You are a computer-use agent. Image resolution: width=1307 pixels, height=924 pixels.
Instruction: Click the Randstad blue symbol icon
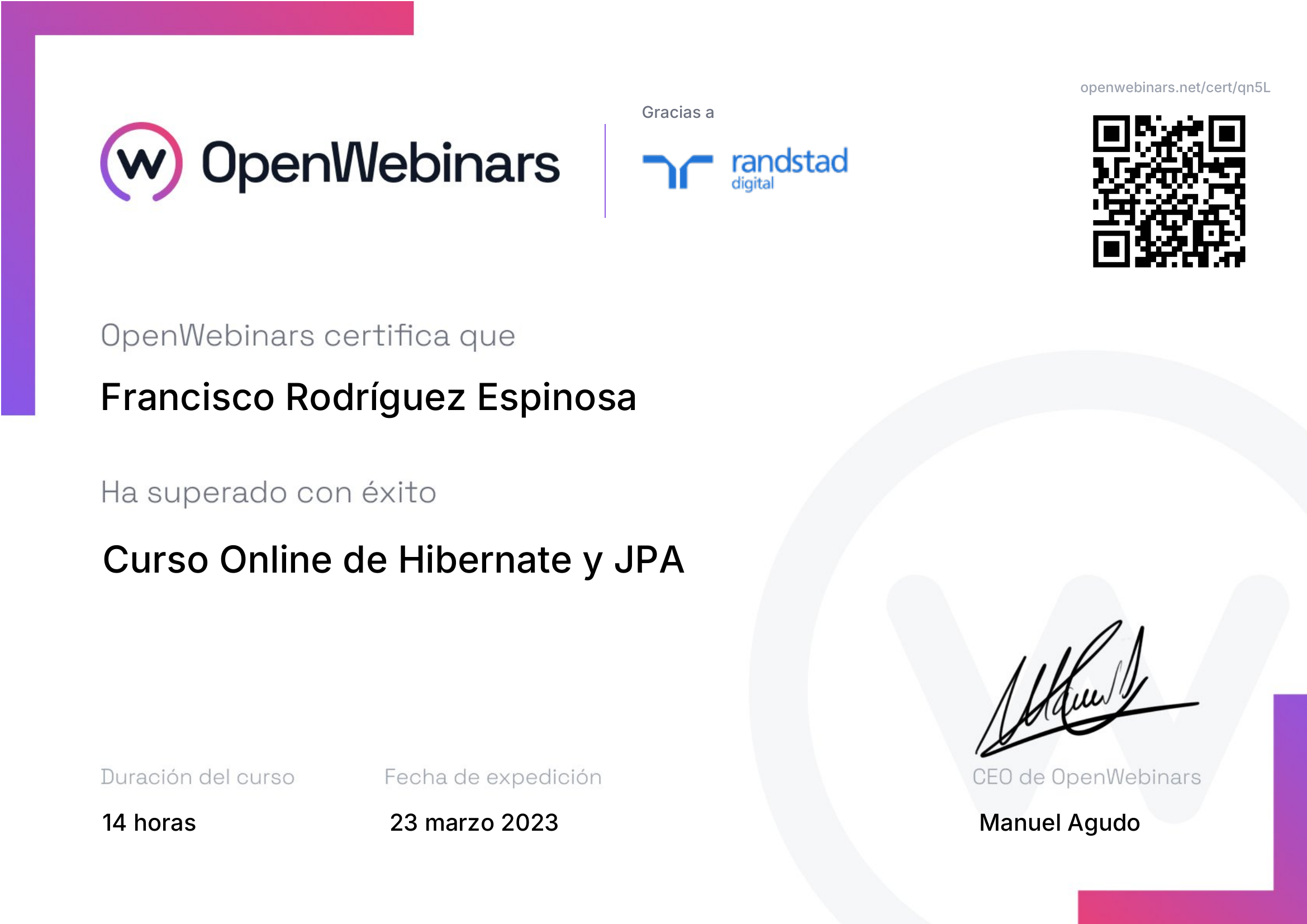[677, 172]
